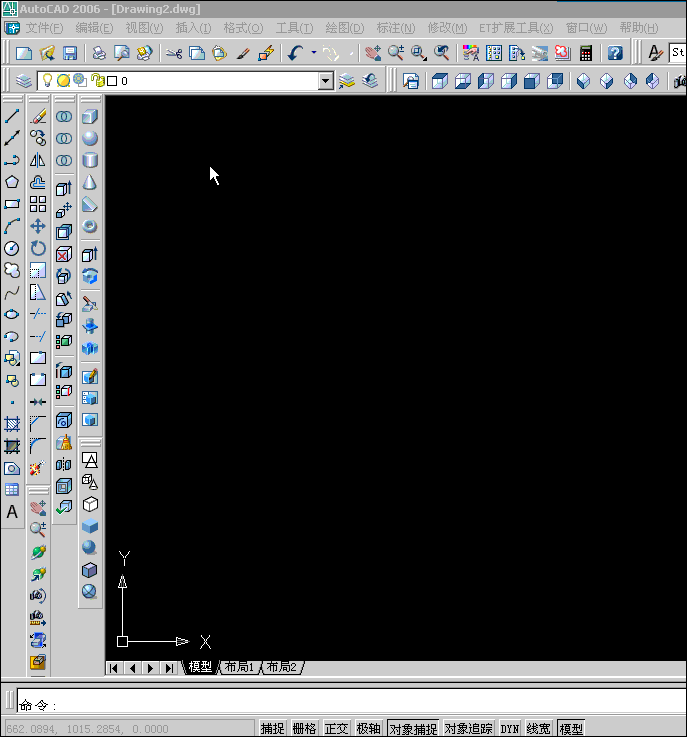
Task: Select the Mirror modify tool
Action: coord(38,160)
